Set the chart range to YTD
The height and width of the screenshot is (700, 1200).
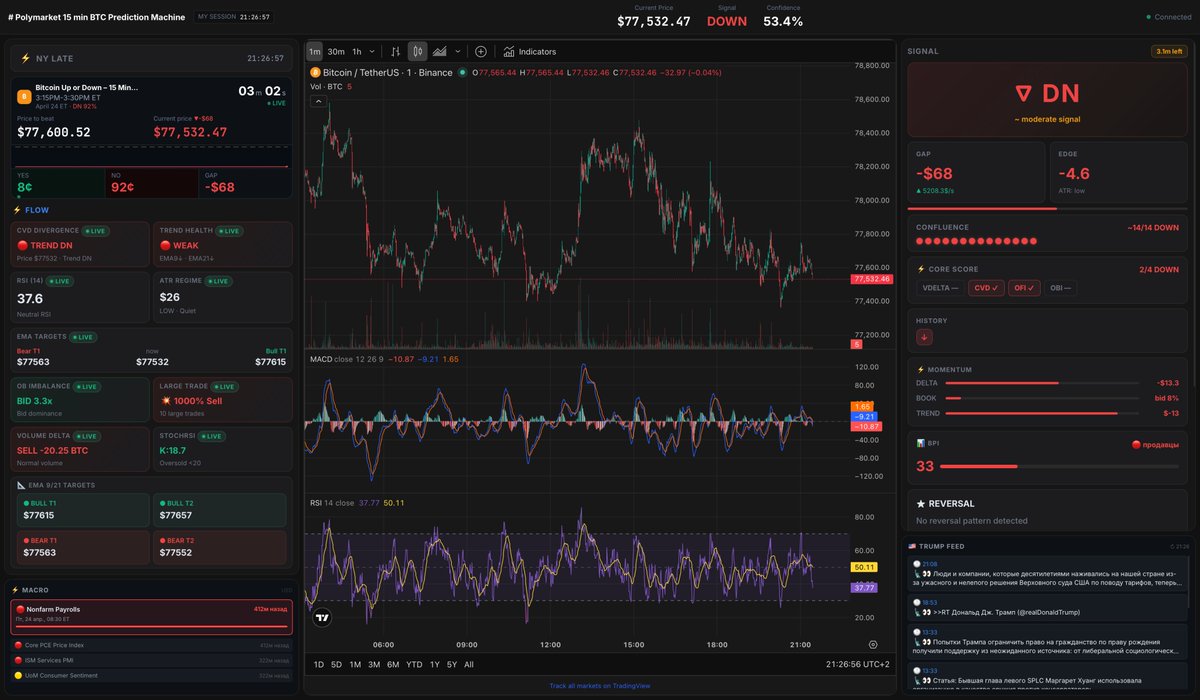point(414,664)
